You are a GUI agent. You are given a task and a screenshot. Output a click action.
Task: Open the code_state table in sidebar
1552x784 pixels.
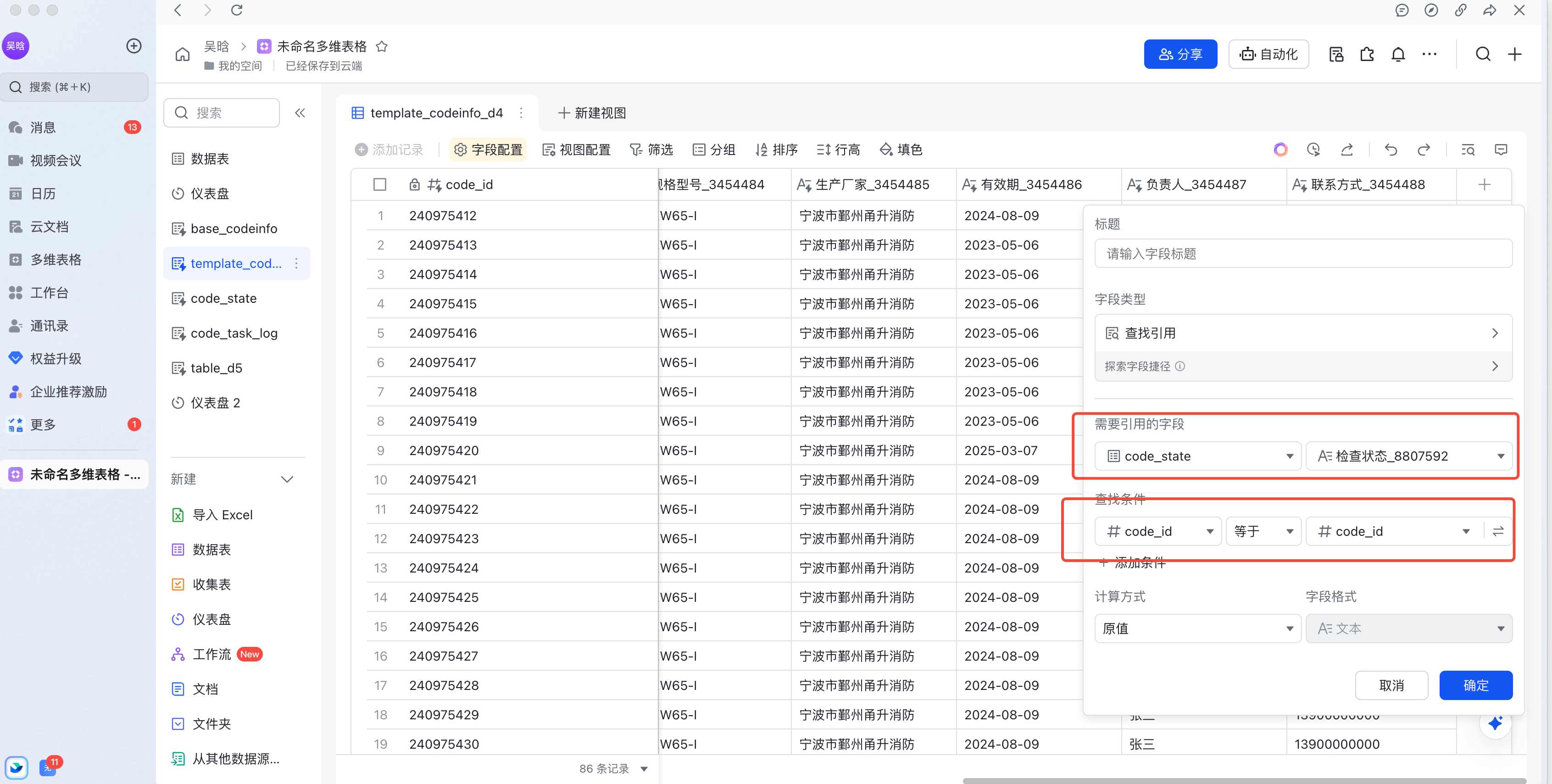pos(237,298)
